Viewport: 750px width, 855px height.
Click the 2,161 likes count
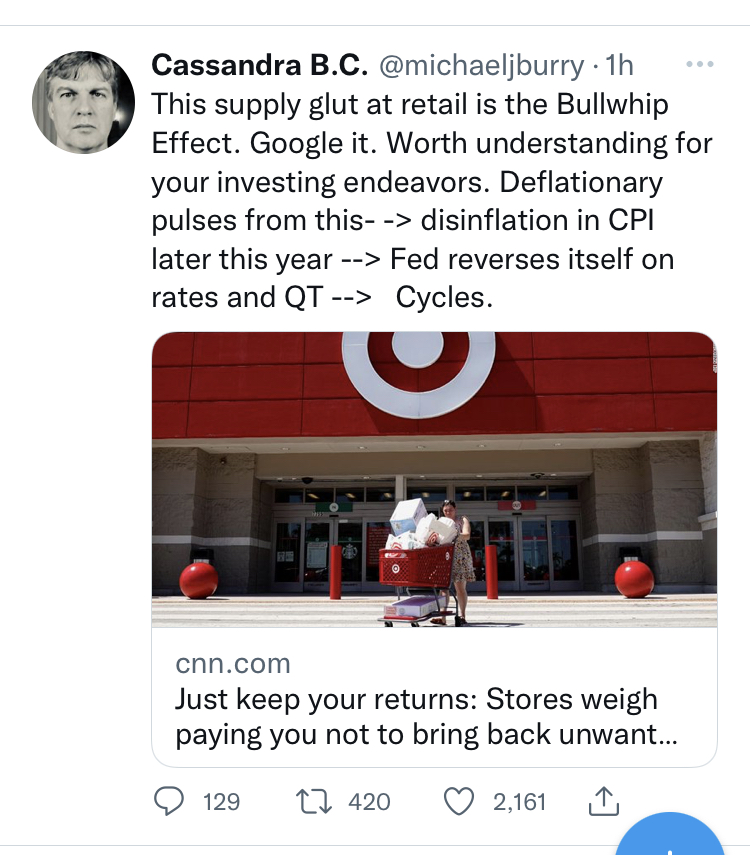(519, 801)
